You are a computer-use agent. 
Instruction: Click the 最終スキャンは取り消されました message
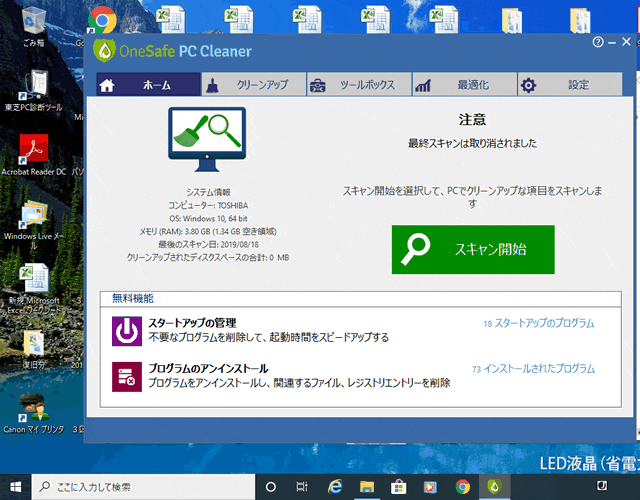coord(473,143)
